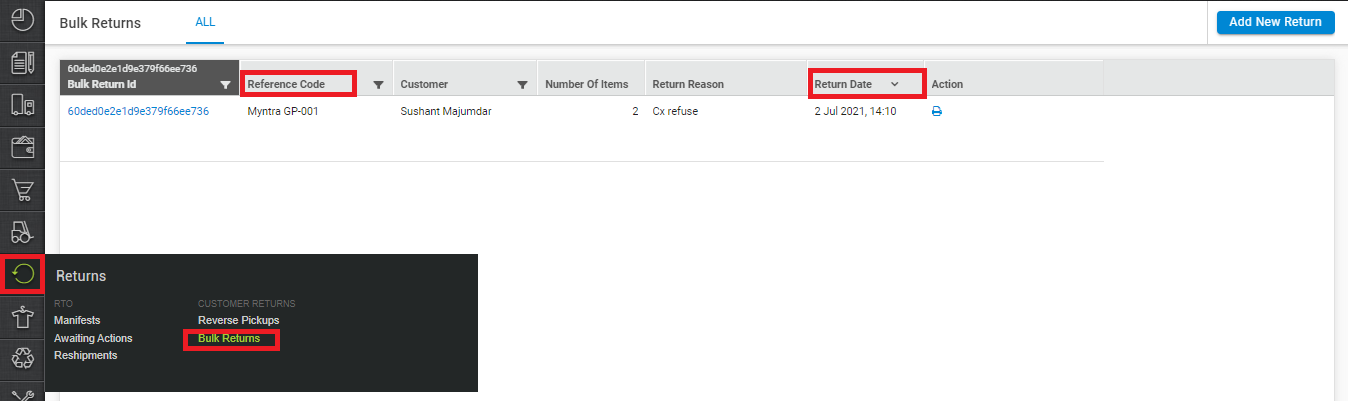
Task: Open the forklift inventory sidebar icon
Action: tap(22, 232)
